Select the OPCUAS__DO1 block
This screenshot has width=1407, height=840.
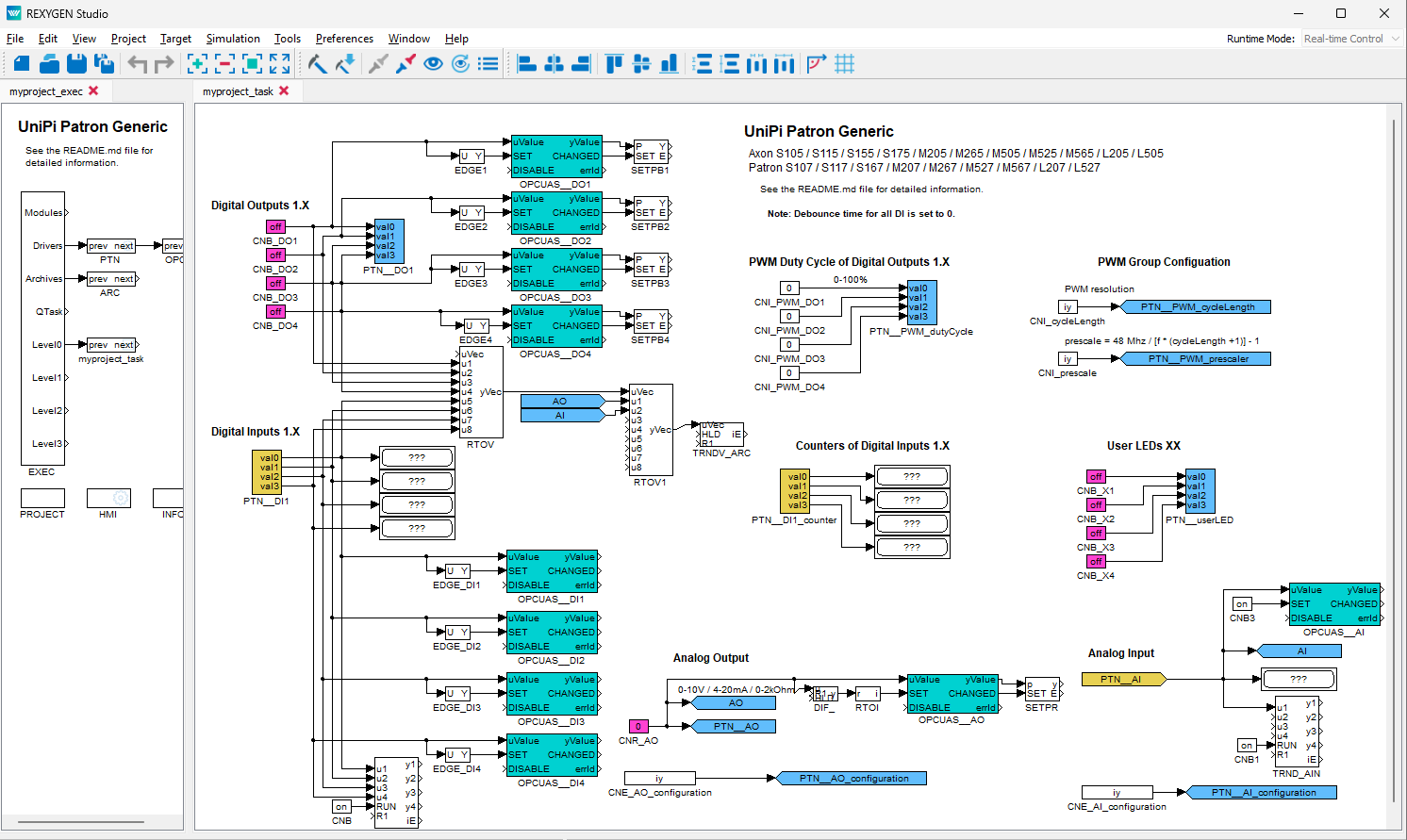click(556, 156)
